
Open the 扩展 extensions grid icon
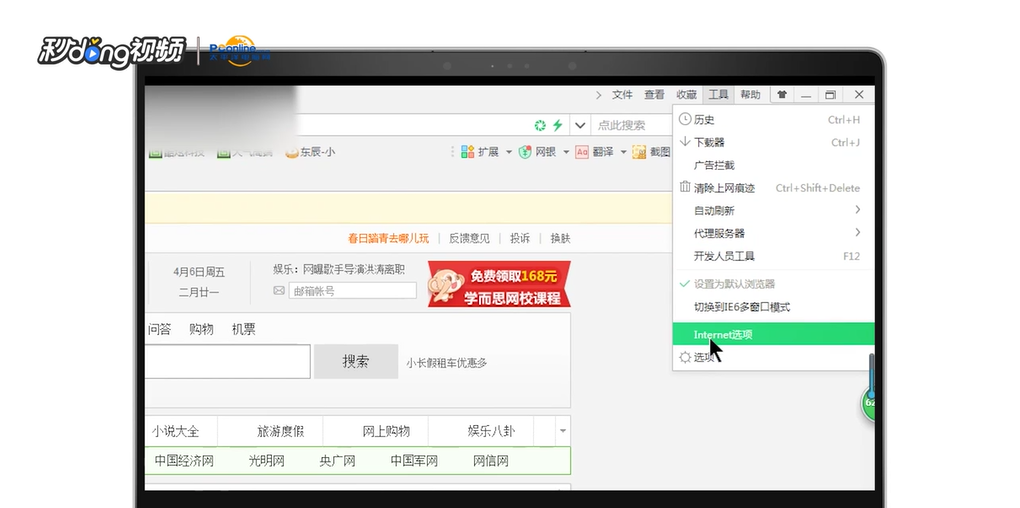(x=467, y=152)
